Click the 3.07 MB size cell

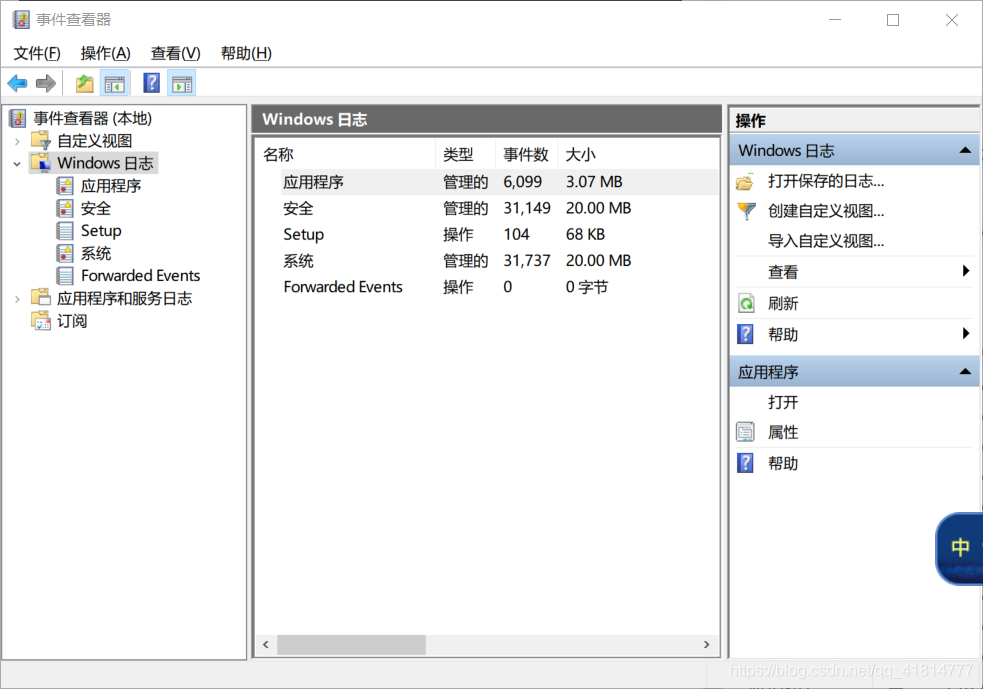coord(594,182)
